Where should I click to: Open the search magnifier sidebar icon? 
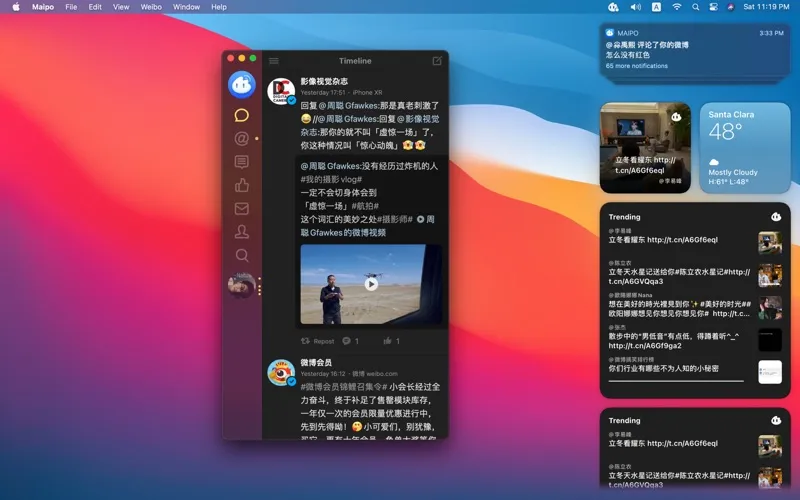coord(242,255)
